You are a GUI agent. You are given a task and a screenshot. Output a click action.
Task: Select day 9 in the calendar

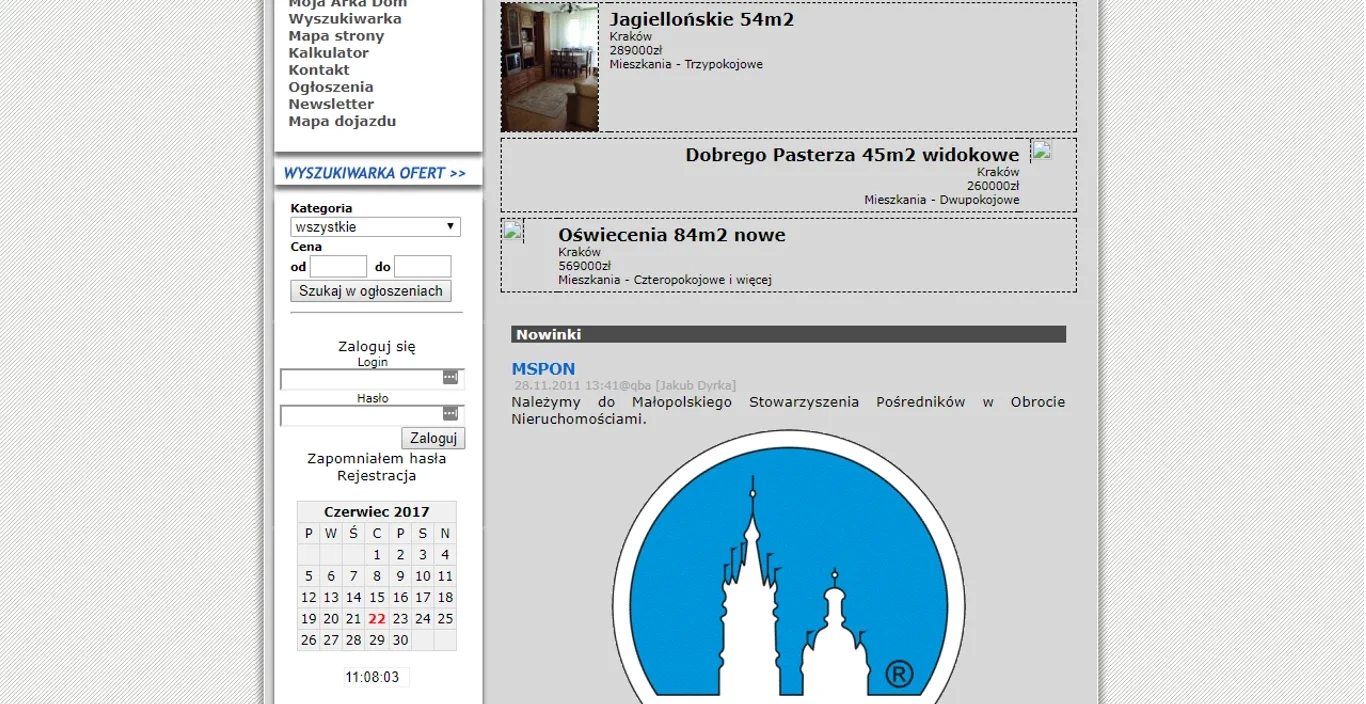pyautogui.click(x=400, y=576)
